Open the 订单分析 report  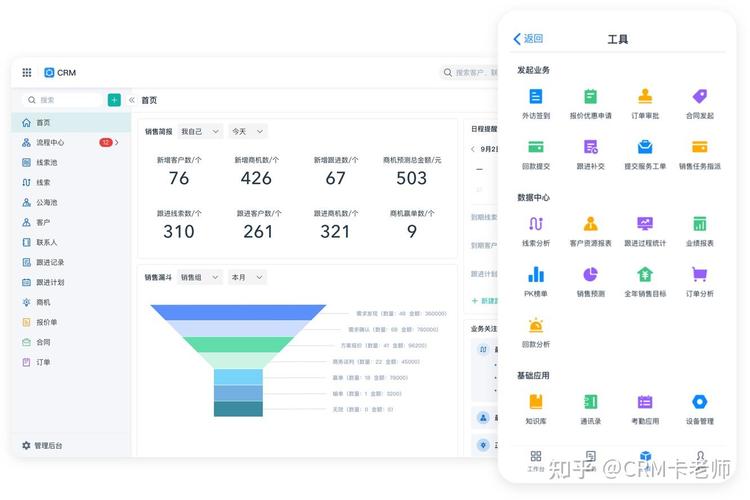(x=699, y=282)
